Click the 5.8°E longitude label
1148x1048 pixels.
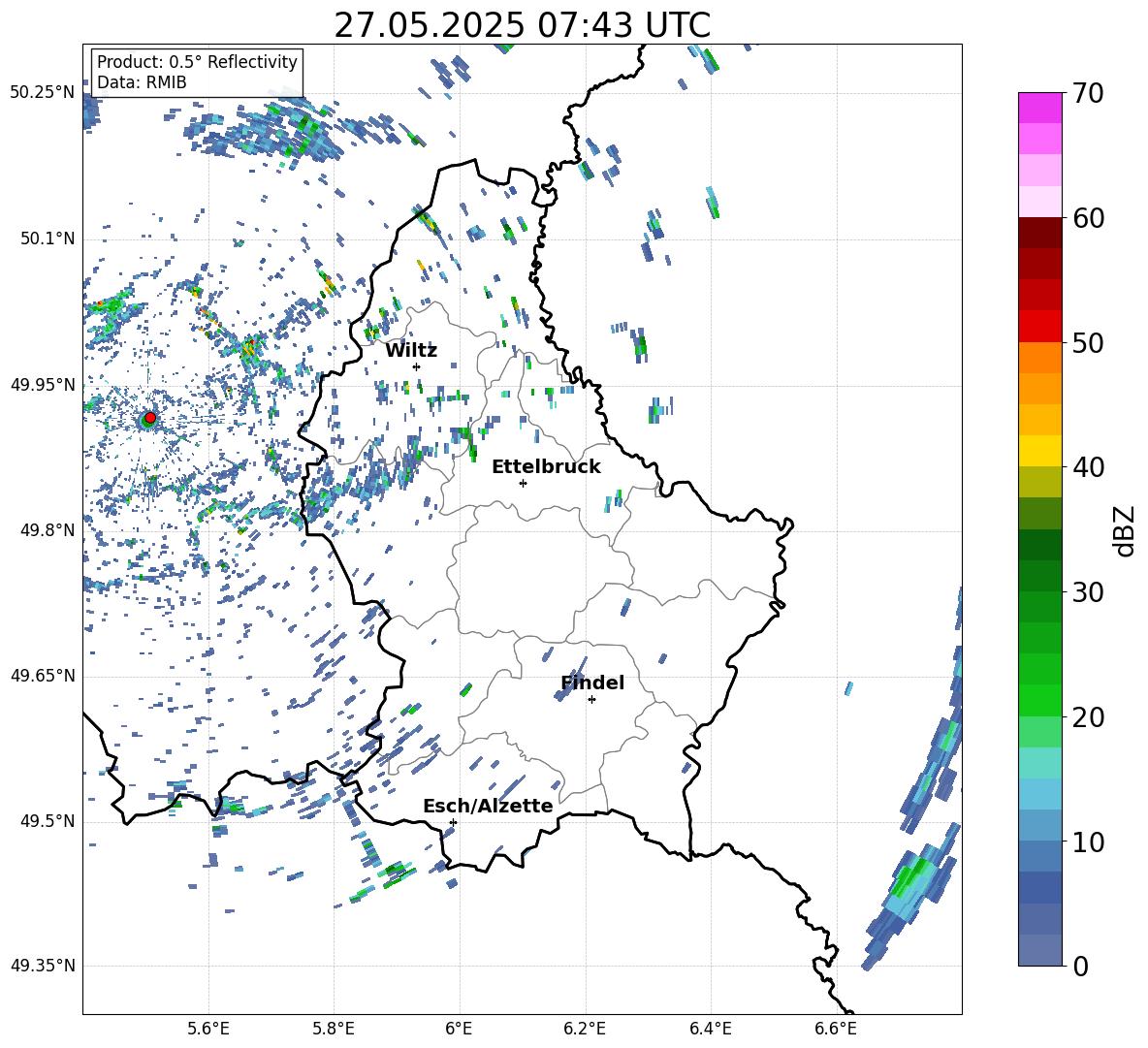[334, 1029]
